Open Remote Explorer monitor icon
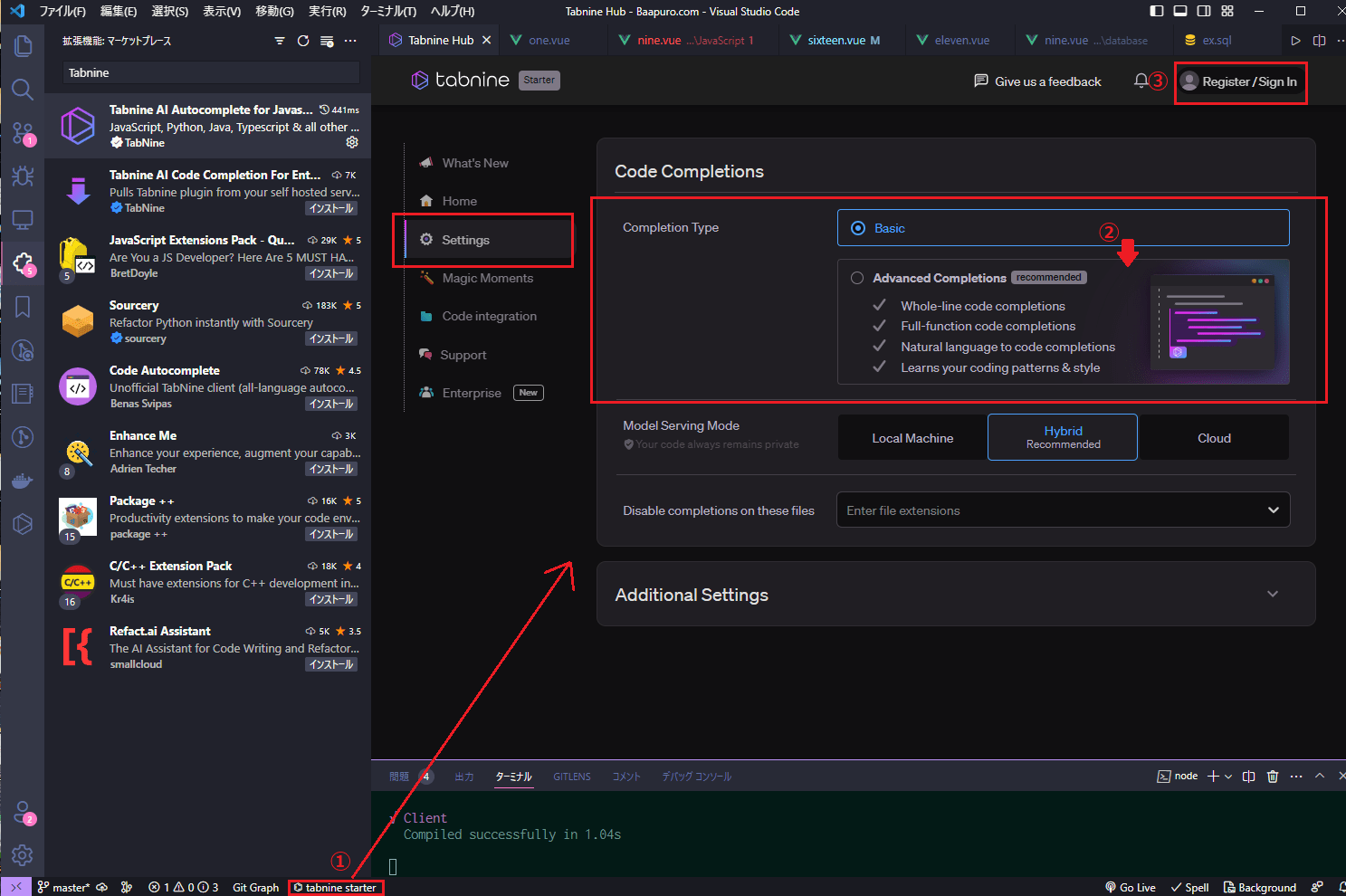This screenshot has height=896, width=1346. [x=23, y=220]
